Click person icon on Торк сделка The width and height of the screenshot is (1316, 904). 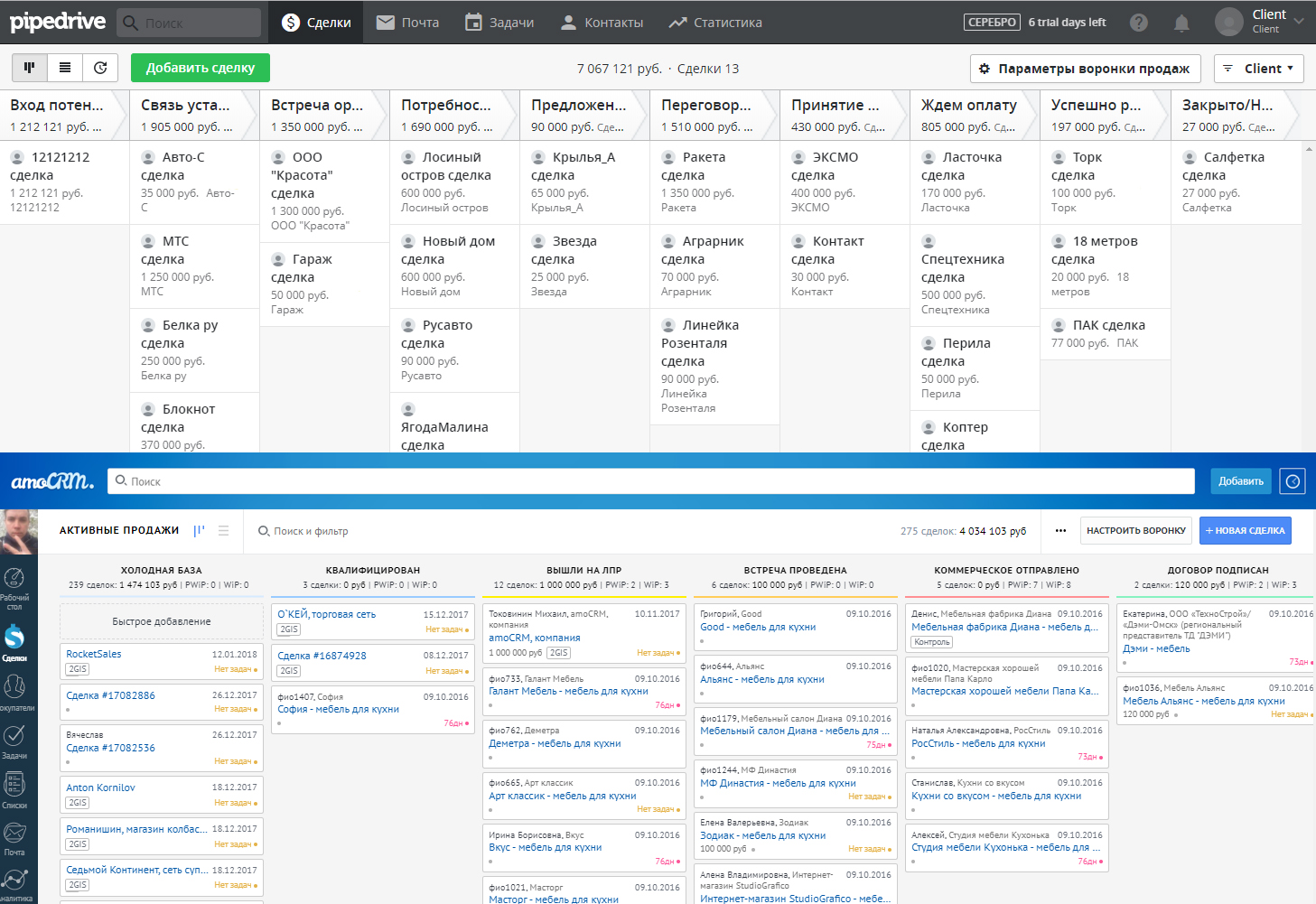tap(1059, 157)
